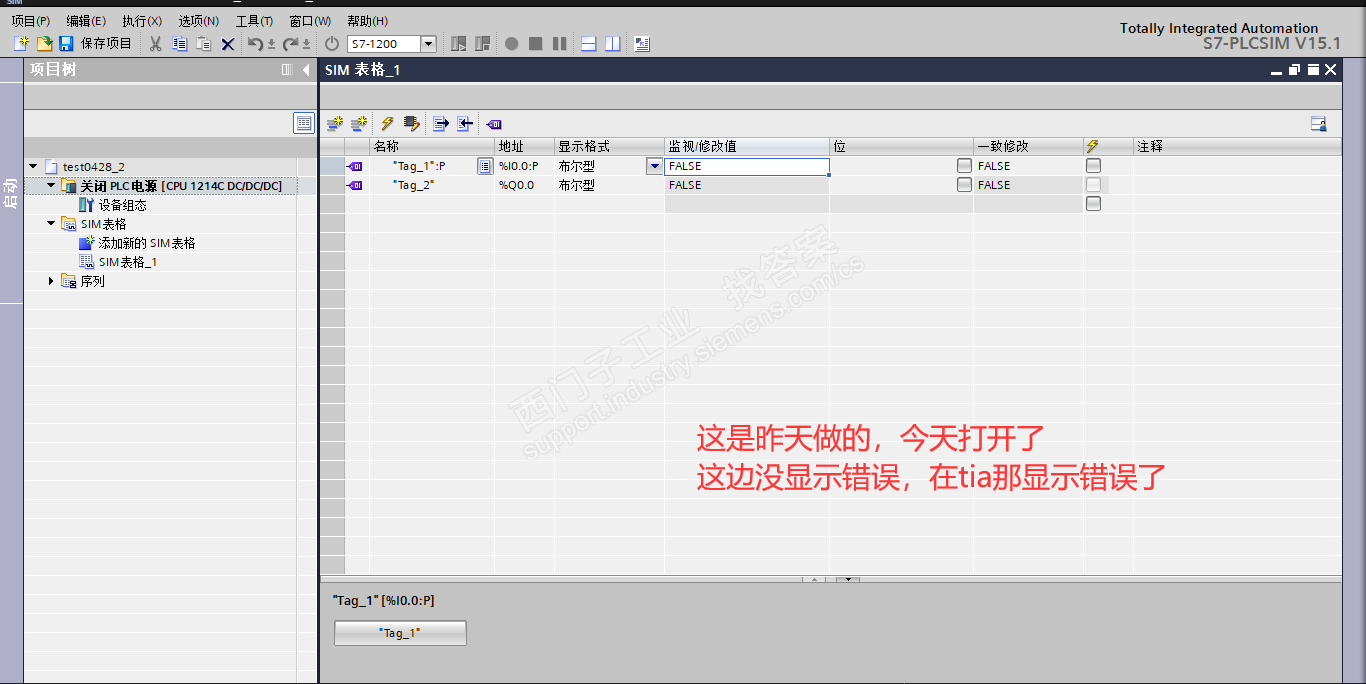Select 设备组态 in the project tree

tap(122, 205)
